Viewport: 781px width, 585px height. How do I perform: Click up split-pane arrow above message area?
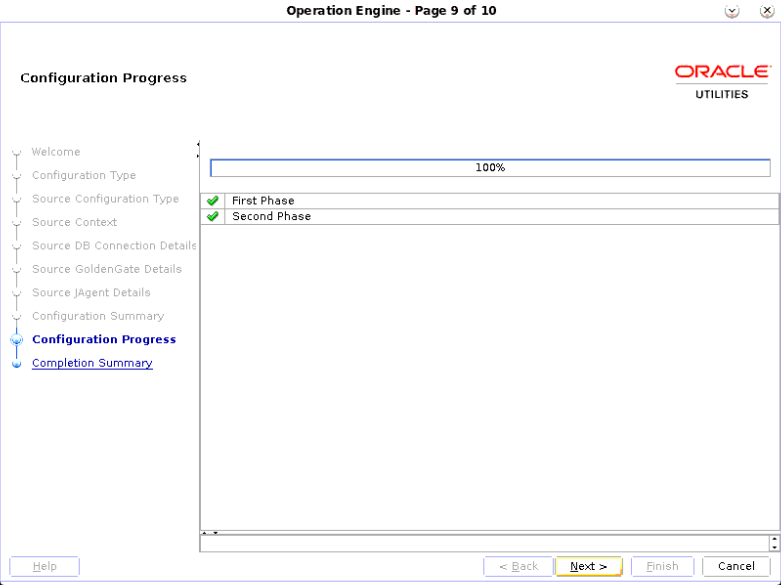tap(204, 533)
